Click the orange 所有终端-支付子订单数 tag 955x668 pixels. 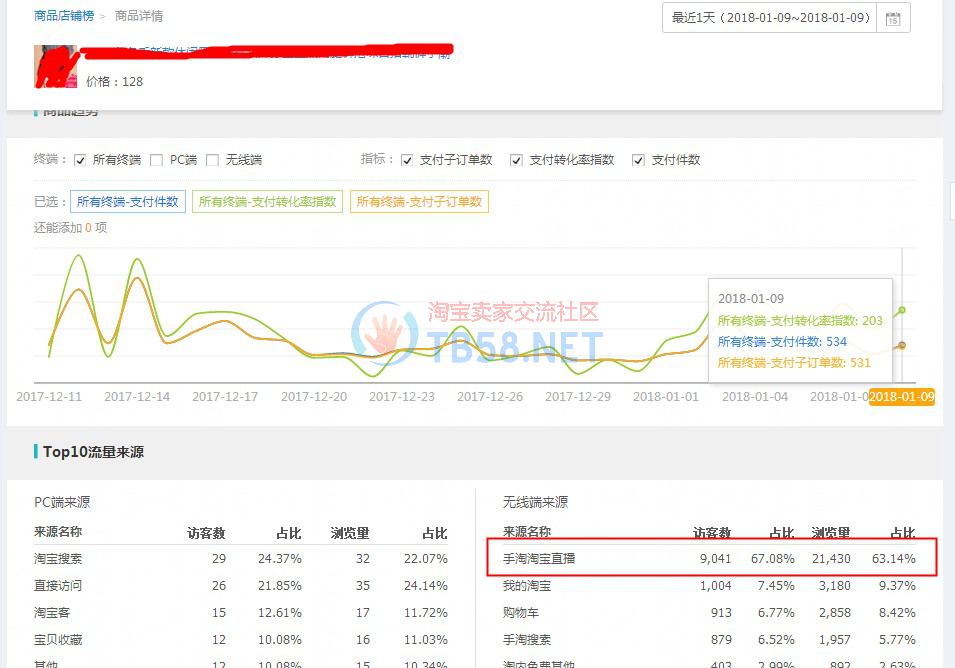pos(419,202)
